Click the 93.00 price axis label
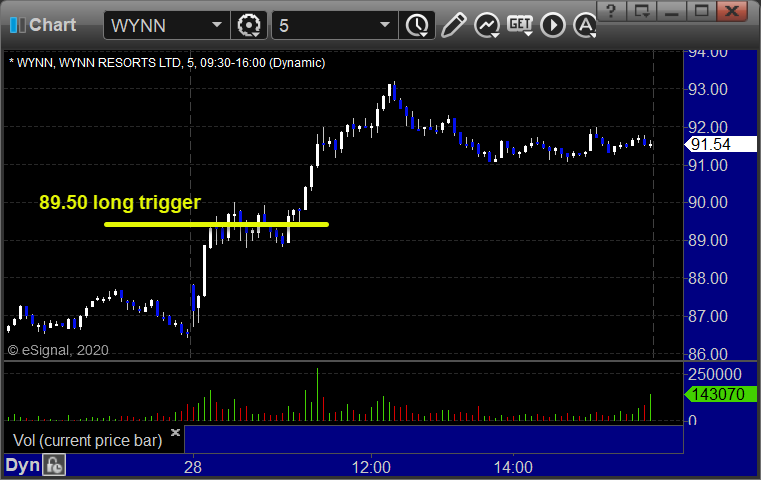Image resolution: width=761 pixels, height=480 pixels. pyautogui.click(x=708, y=89)
